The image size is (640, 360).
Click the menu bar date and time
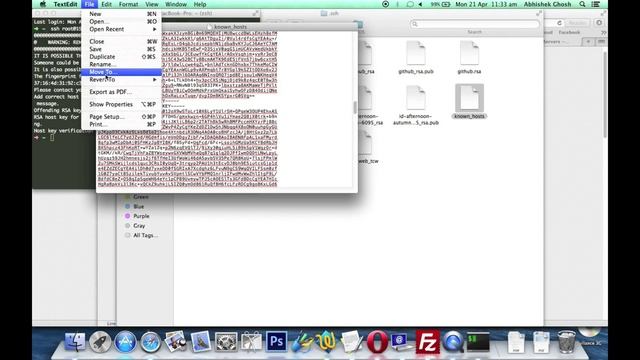tap(486, 4)
